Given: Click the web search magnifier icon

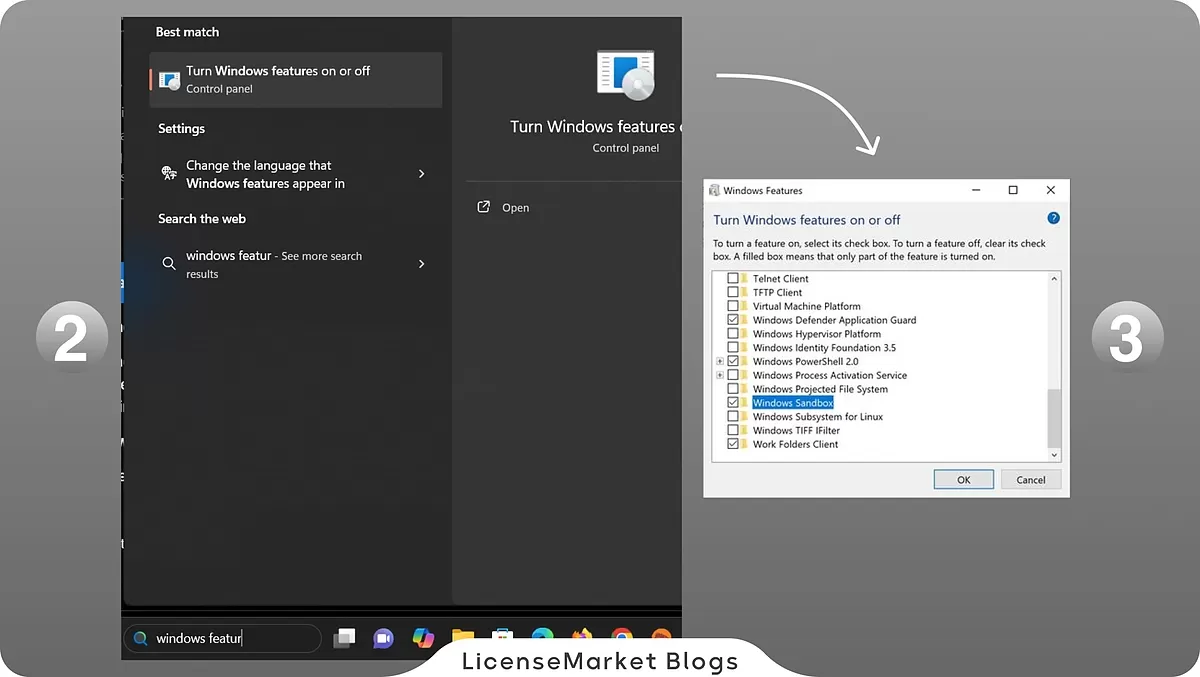Looking at the screenshot, I should pyautogui.click(x=169, y=264).
